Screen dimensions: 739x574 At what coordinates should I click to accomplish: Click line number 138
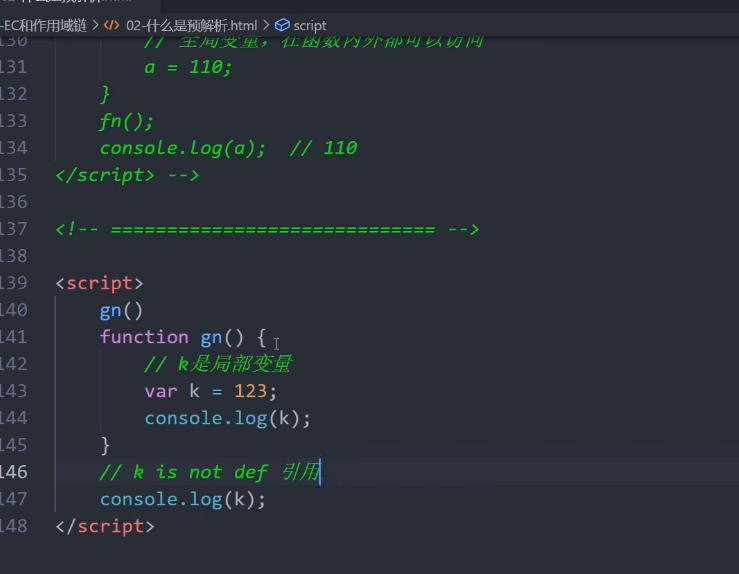point(13,256)
